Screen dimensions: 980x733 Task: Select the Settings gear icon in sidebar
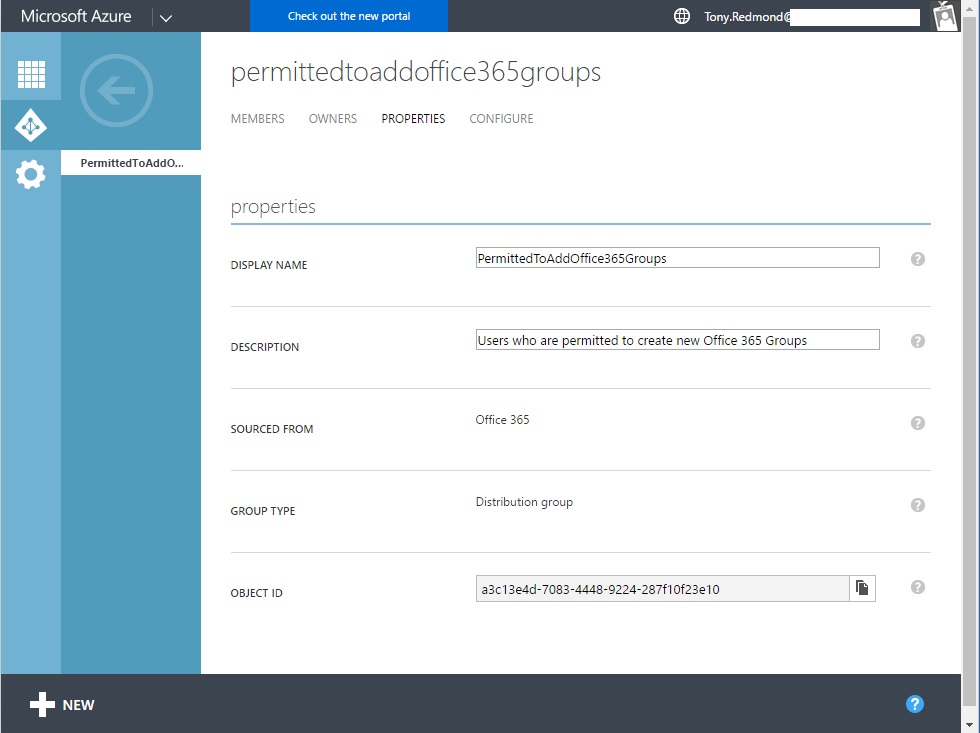(x=30, y=174)
